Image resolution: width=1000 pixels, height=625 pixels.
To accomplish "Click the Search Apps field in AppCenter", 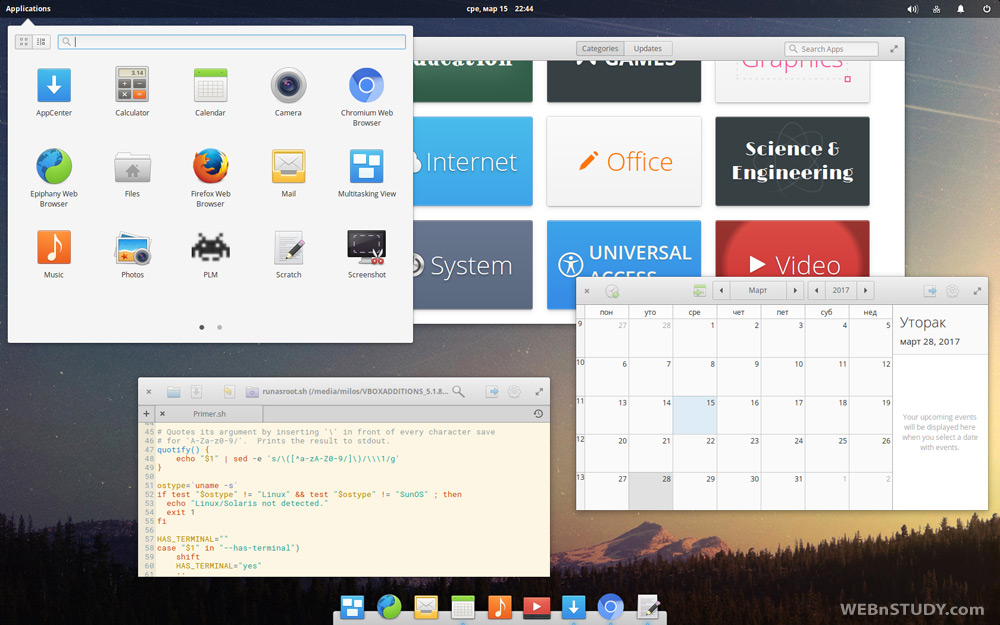I will tap(832, 49).
